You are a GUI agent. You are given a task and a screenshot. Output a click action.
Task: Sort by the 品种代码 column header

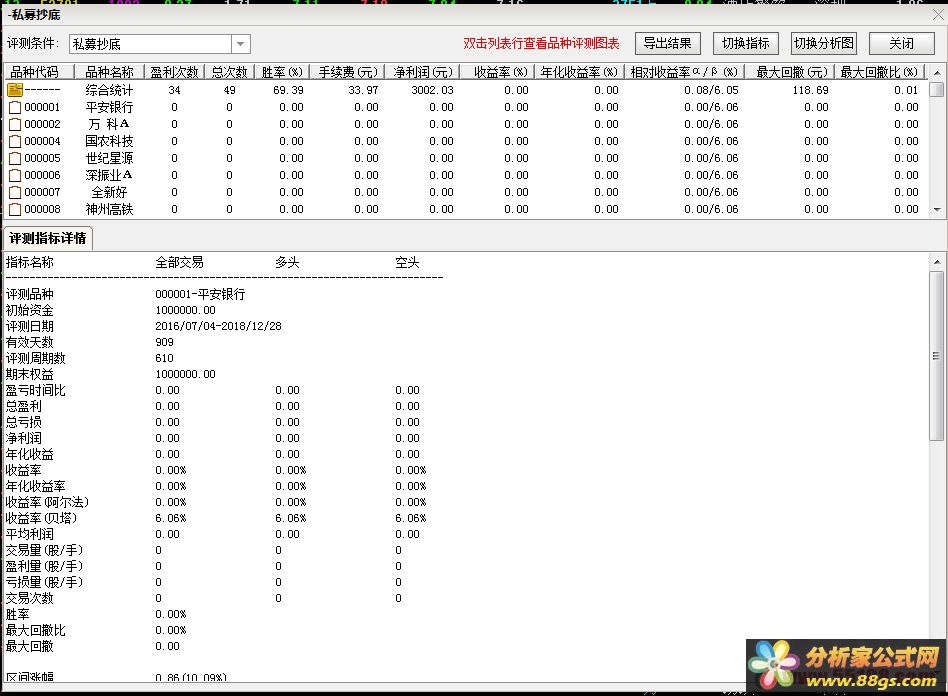point(39,72)
